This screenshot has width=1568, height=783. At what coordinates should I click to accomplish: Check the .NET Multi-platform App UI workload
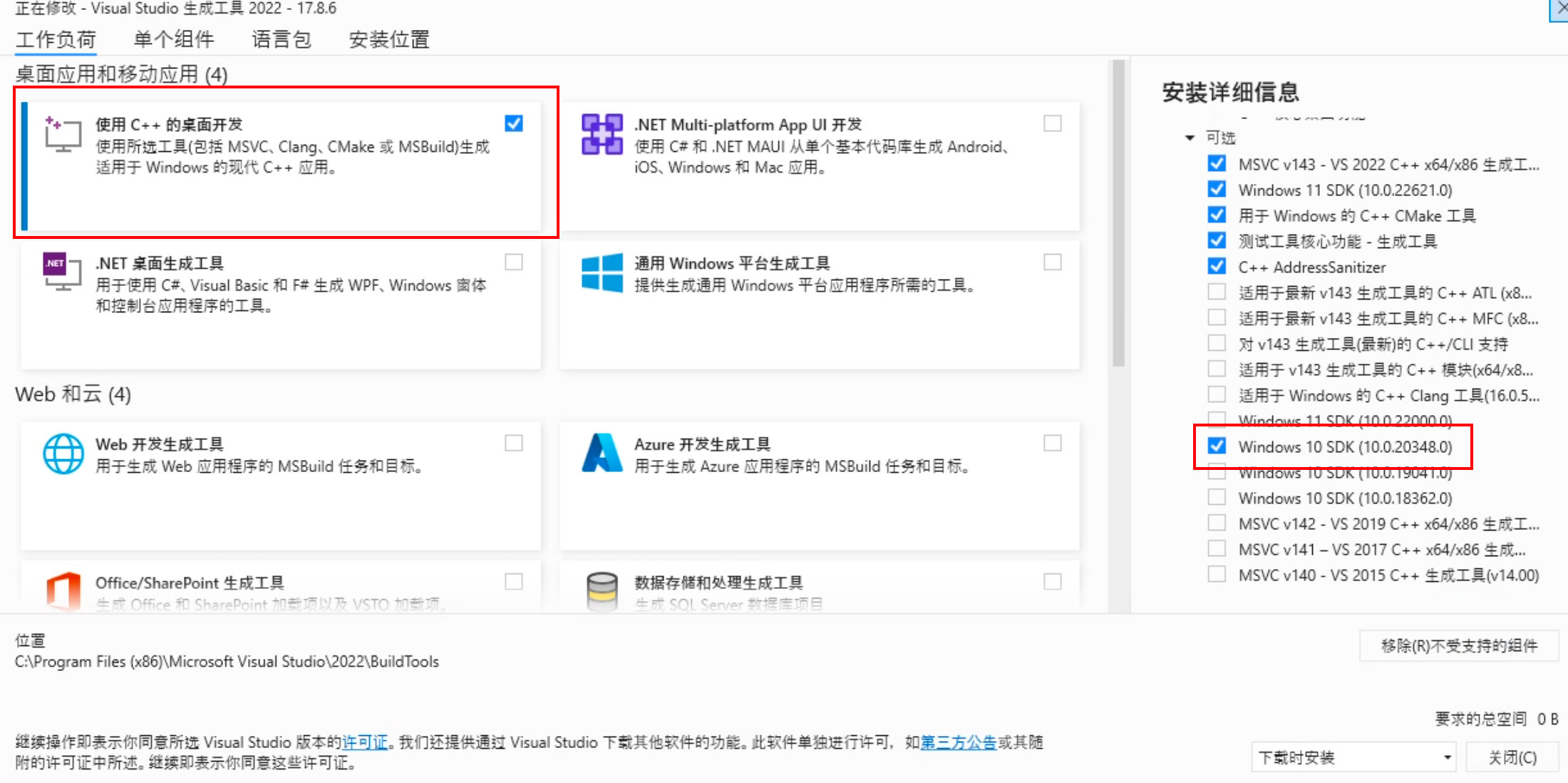1053,123
